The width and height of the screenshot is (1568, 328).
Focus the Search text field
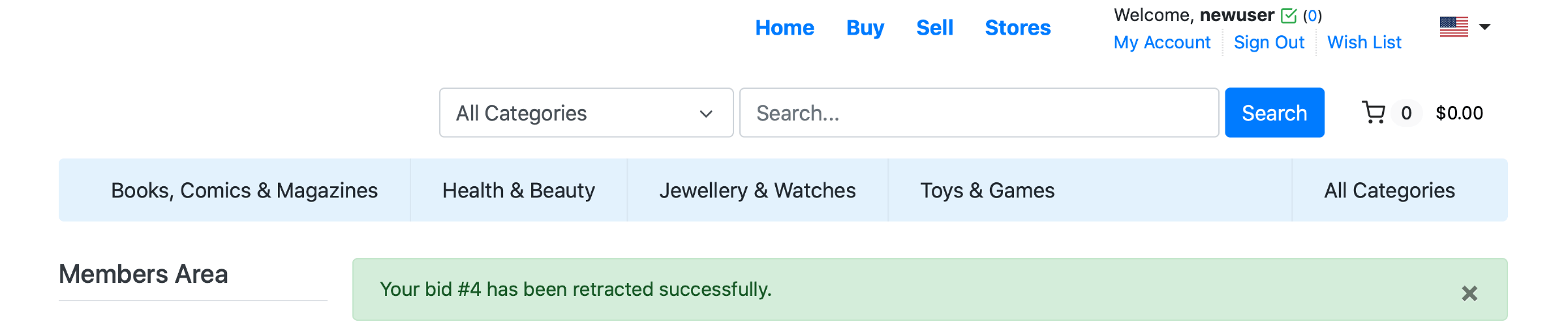tap(979, 113)
